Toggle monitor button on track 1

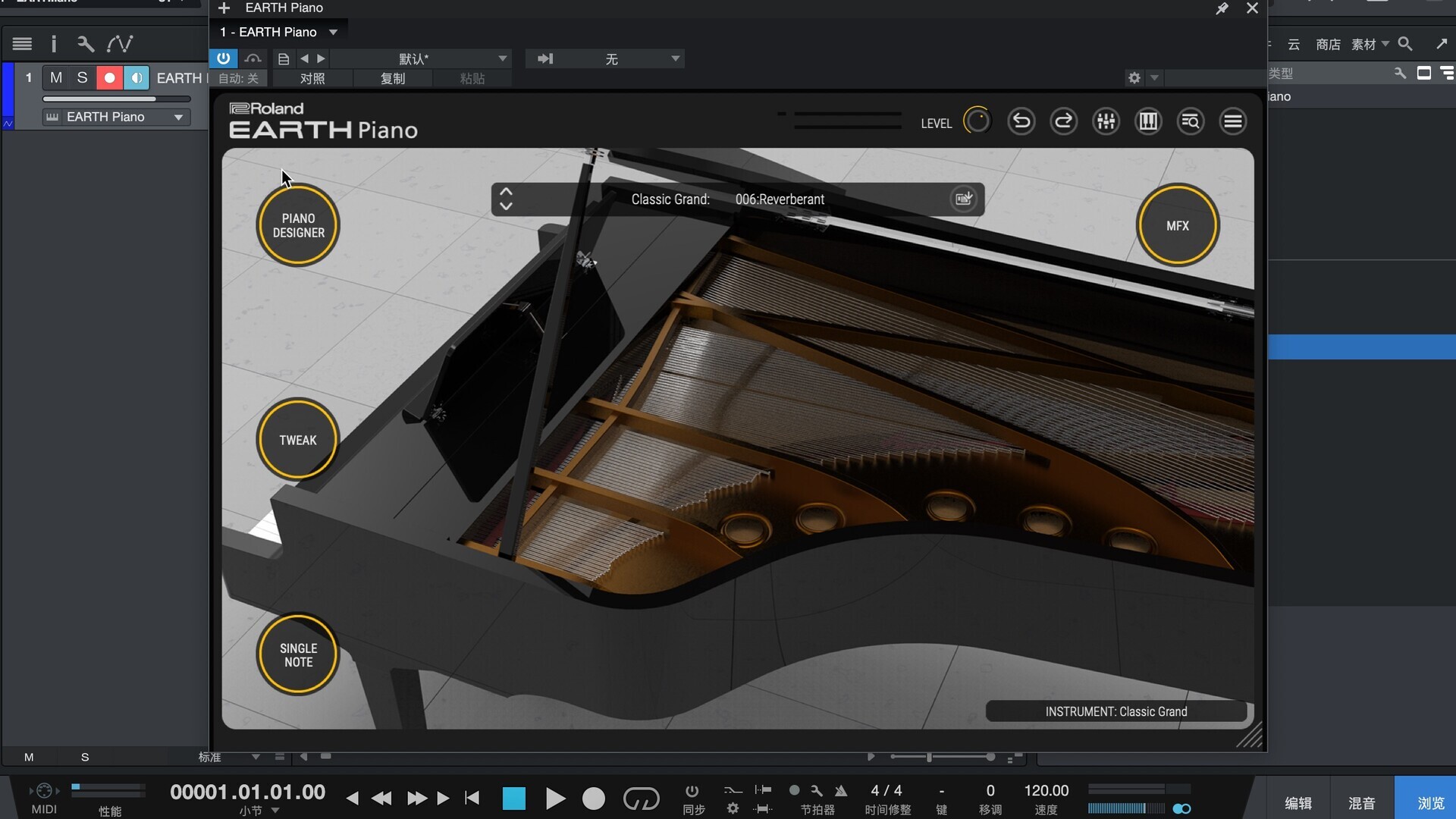[136, 77]
